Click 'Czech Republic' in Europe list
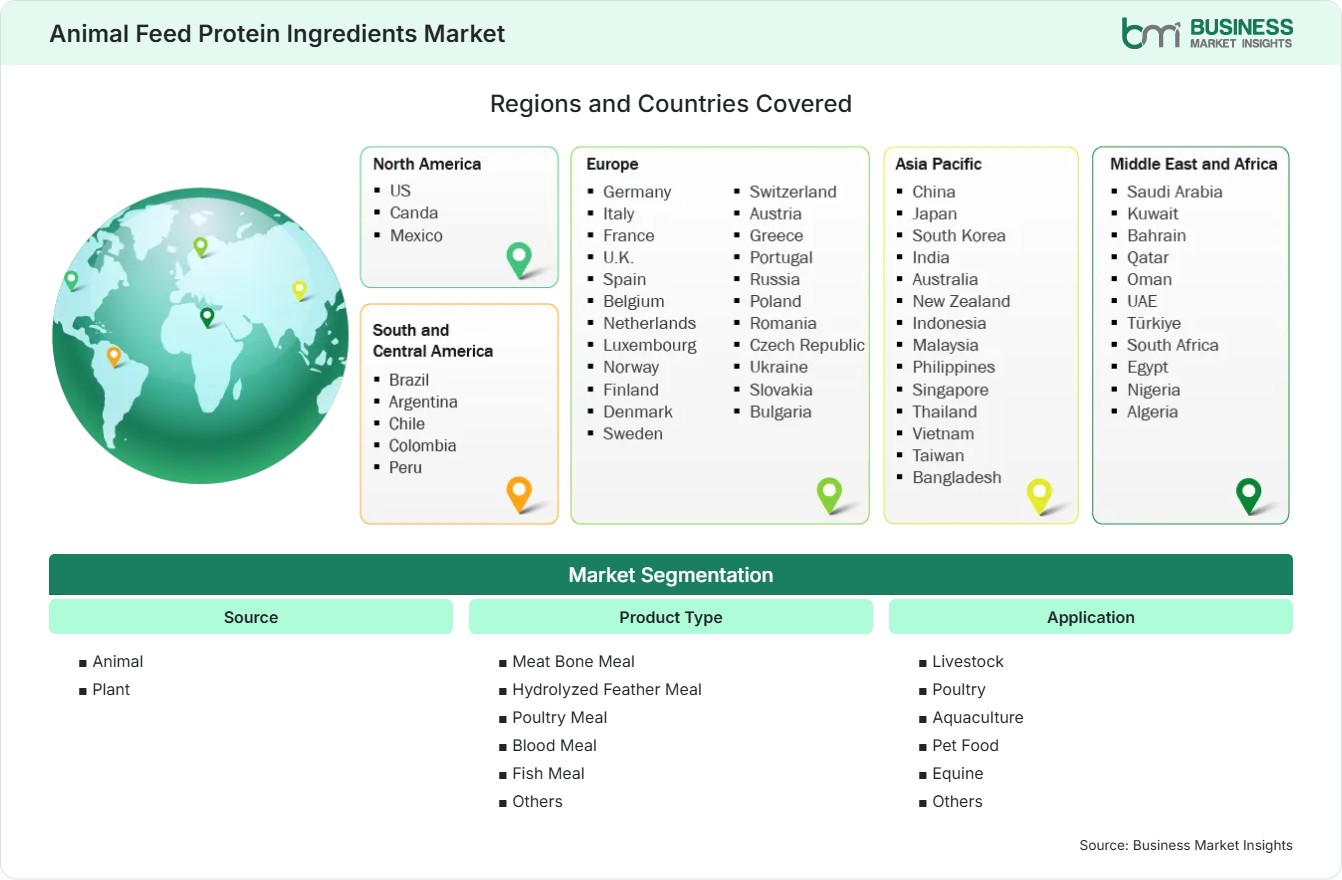1342x880 pixels. [x=807, y=345]
